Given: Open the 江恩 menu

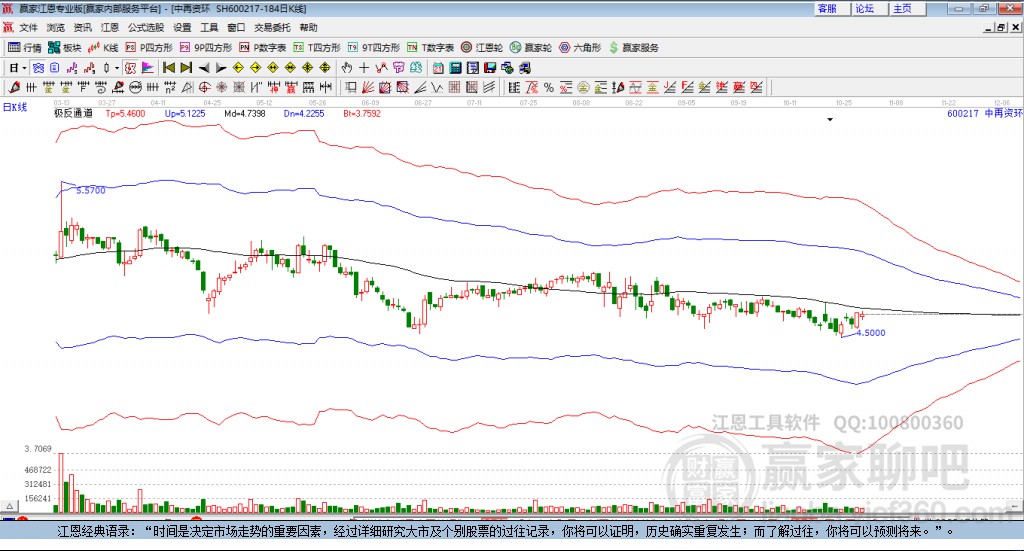Looking at the screenshot, I should 110,27.
